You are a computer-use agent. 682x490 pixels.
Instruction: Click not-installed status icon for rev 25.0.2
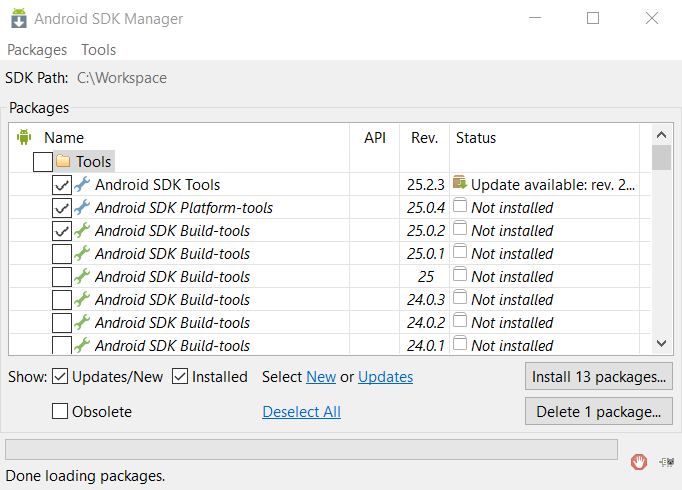tap(460, 228)
